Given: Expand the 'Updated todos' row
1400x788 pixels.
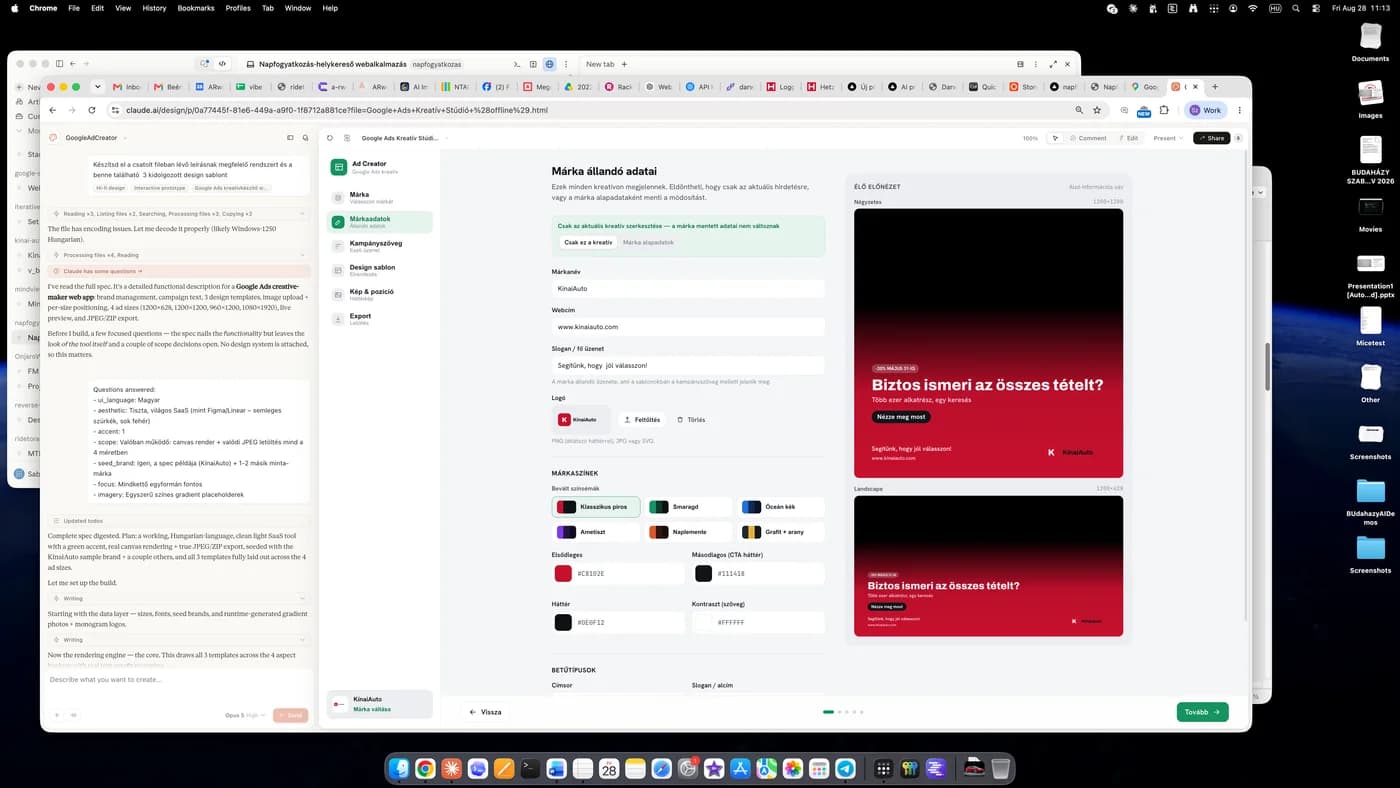Looking at the screenshot, I should [179, 521].
